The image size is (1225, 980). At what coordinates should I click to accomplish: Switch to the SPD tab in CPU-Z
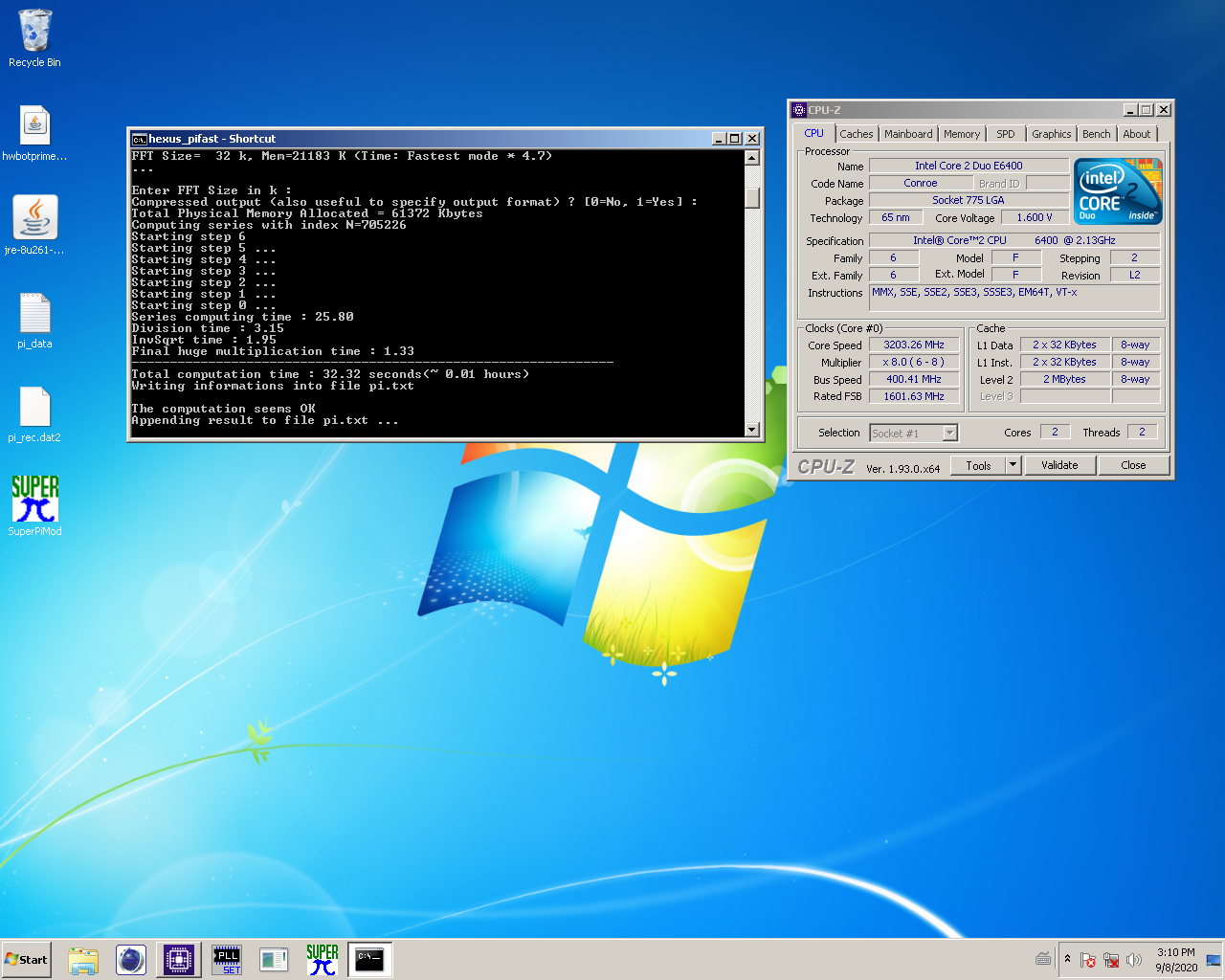point(1006,134)
